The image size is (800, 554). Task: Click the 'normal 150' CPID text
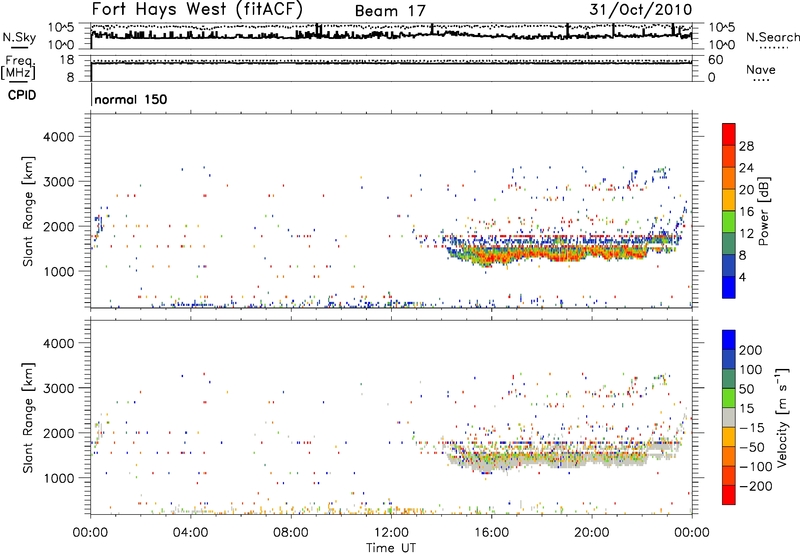[x=131, y=99]
